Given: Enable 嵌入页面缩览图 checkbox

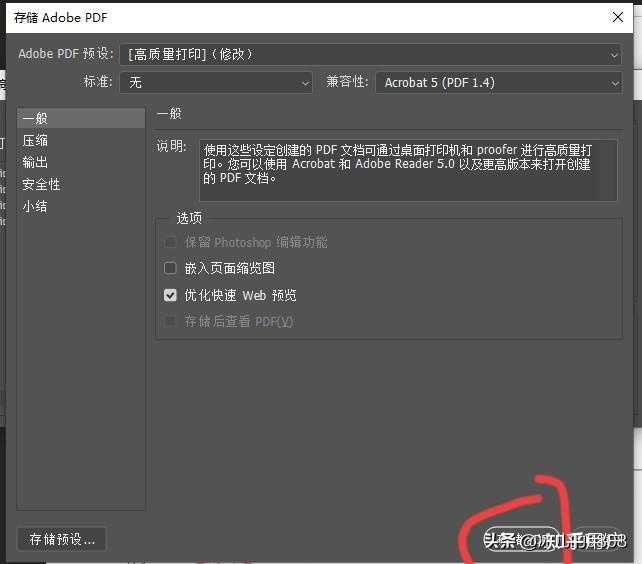Looking at the screenshot, I should coord(170,268).
